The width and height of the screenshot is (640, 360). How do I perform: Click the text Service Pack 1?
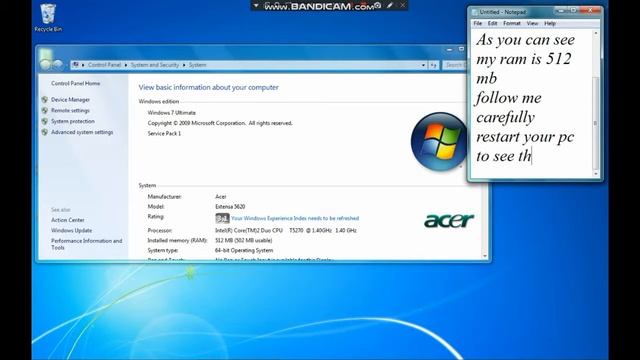coord(164,133)
